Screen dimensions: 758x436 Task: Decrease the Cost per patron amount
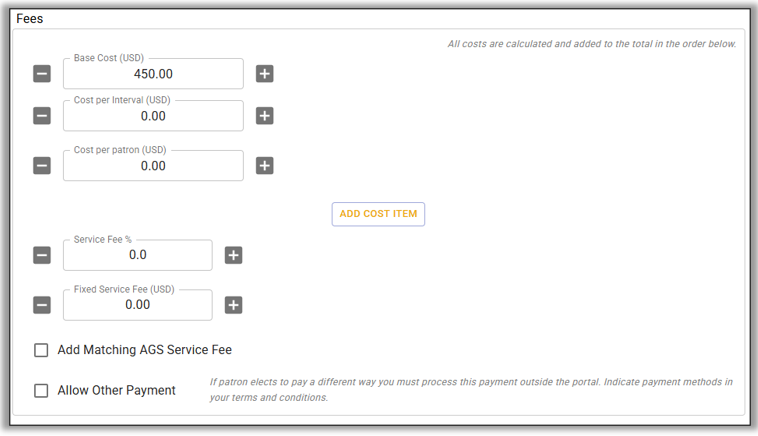tap(42, 166)
